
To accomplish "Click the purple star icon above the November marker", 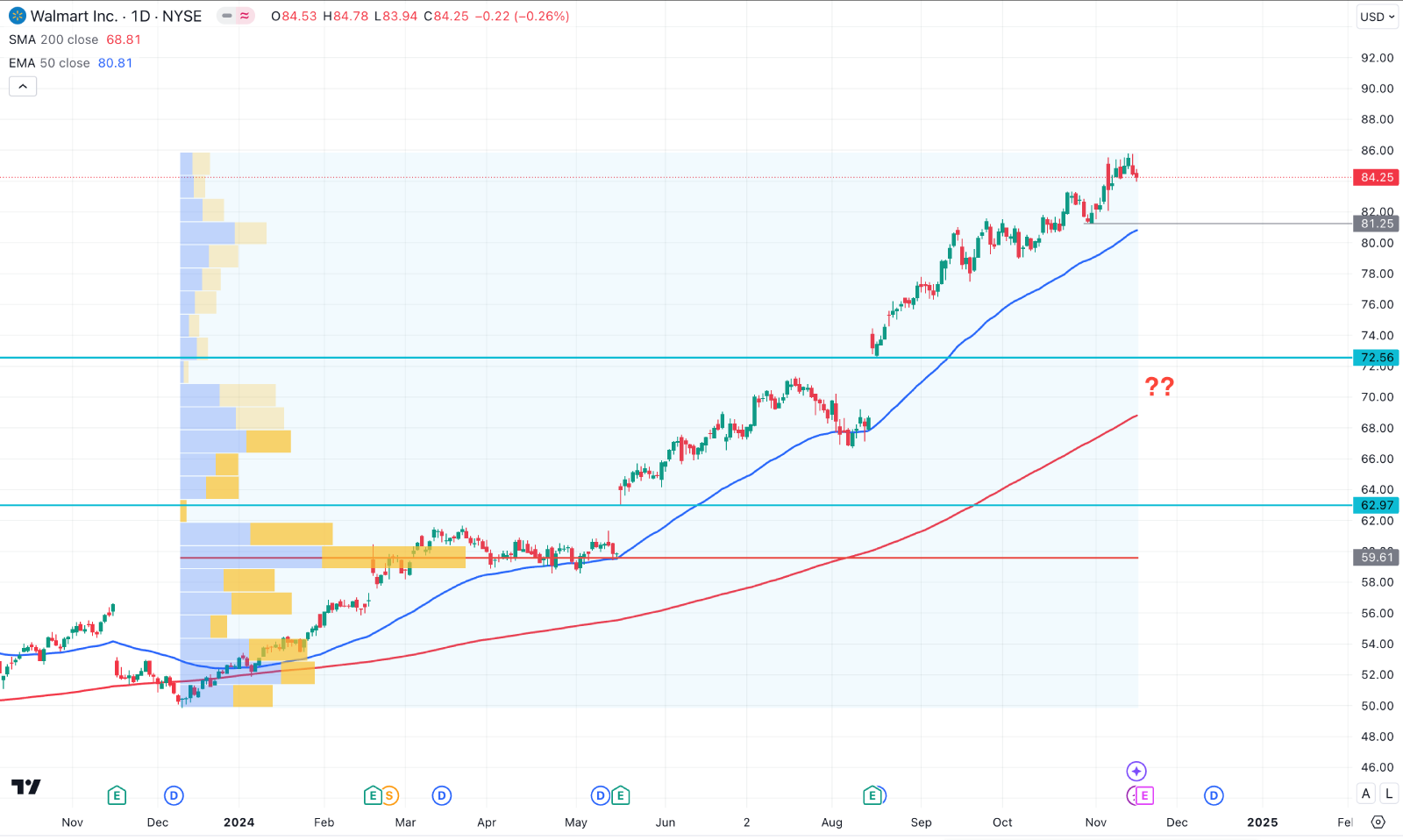I will (x=1136, y=772).
